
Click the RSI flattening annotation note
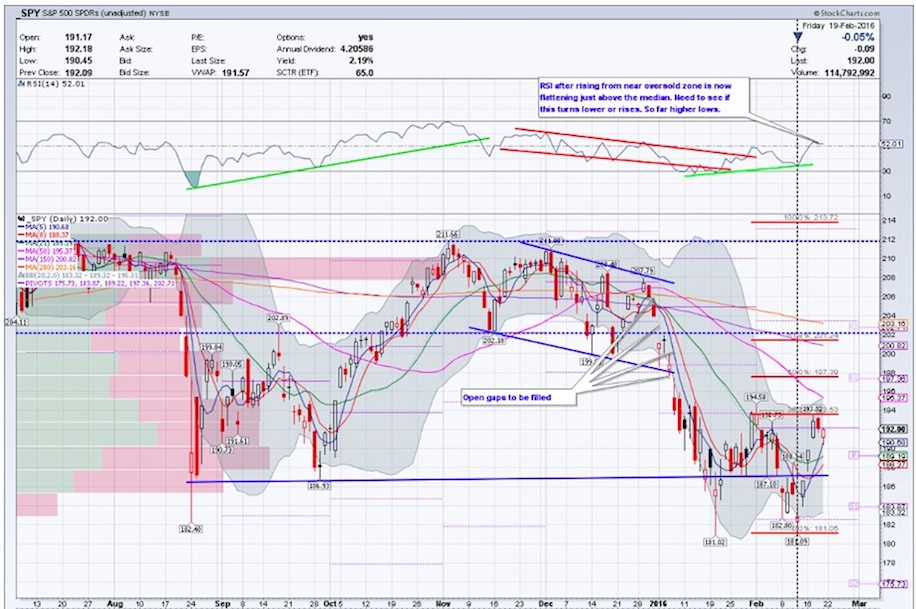(643, 97)
